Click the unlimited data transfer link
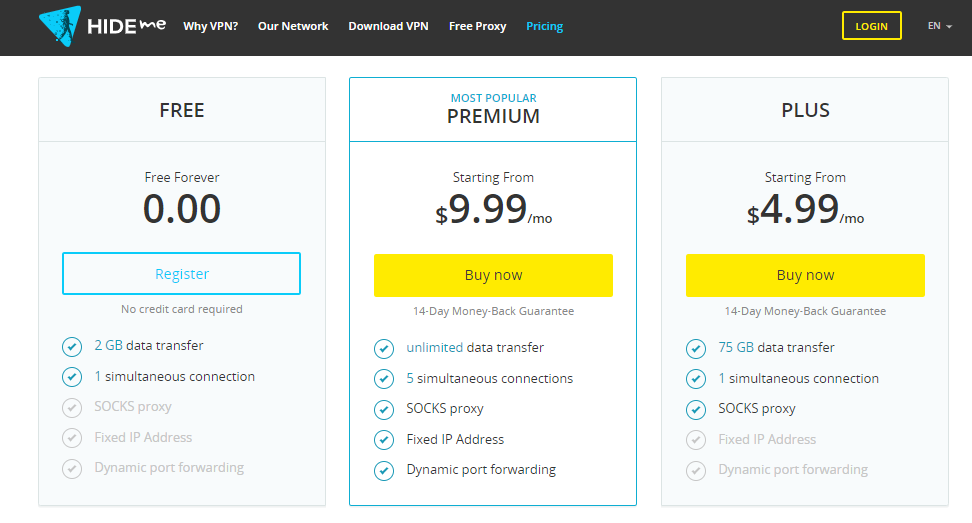 point(434,348)
